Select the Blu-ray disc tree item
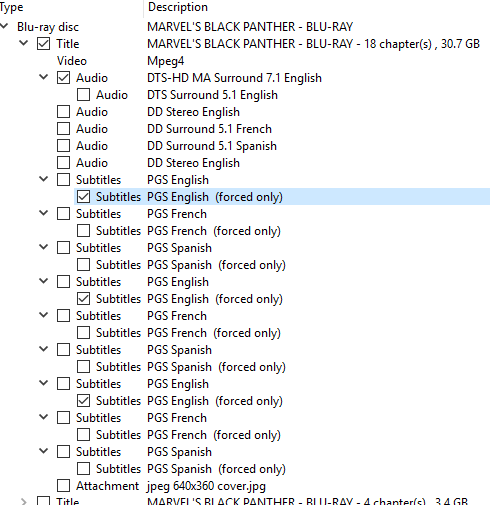This screenshot has height=505, width=490. click(48, 27)
